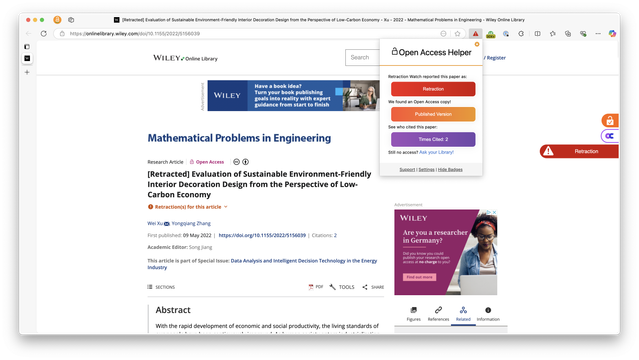The width and height of the screenshot is (639, 360).
Task: Reload the page
Action: [x=44, y=34]
